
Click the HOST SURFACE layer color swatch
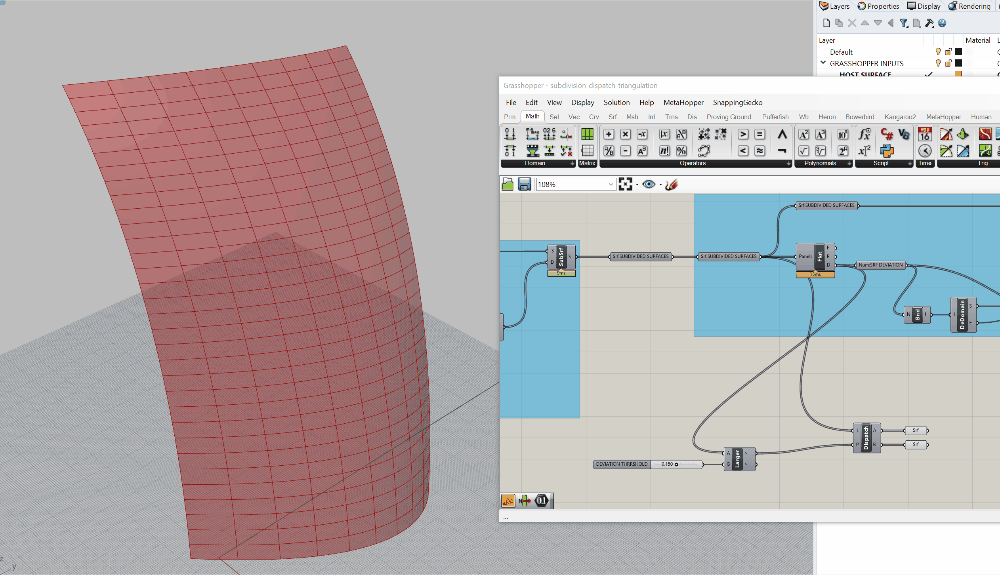tap(958, 74)
